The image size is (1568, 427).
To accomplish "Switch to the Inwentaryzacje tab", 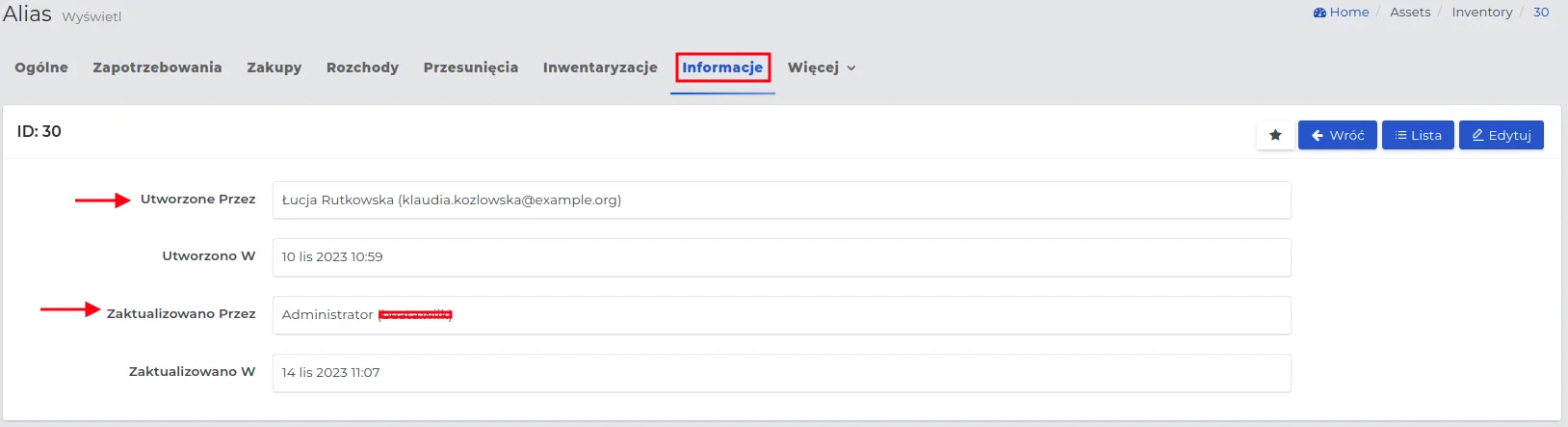I will (600, 67).
